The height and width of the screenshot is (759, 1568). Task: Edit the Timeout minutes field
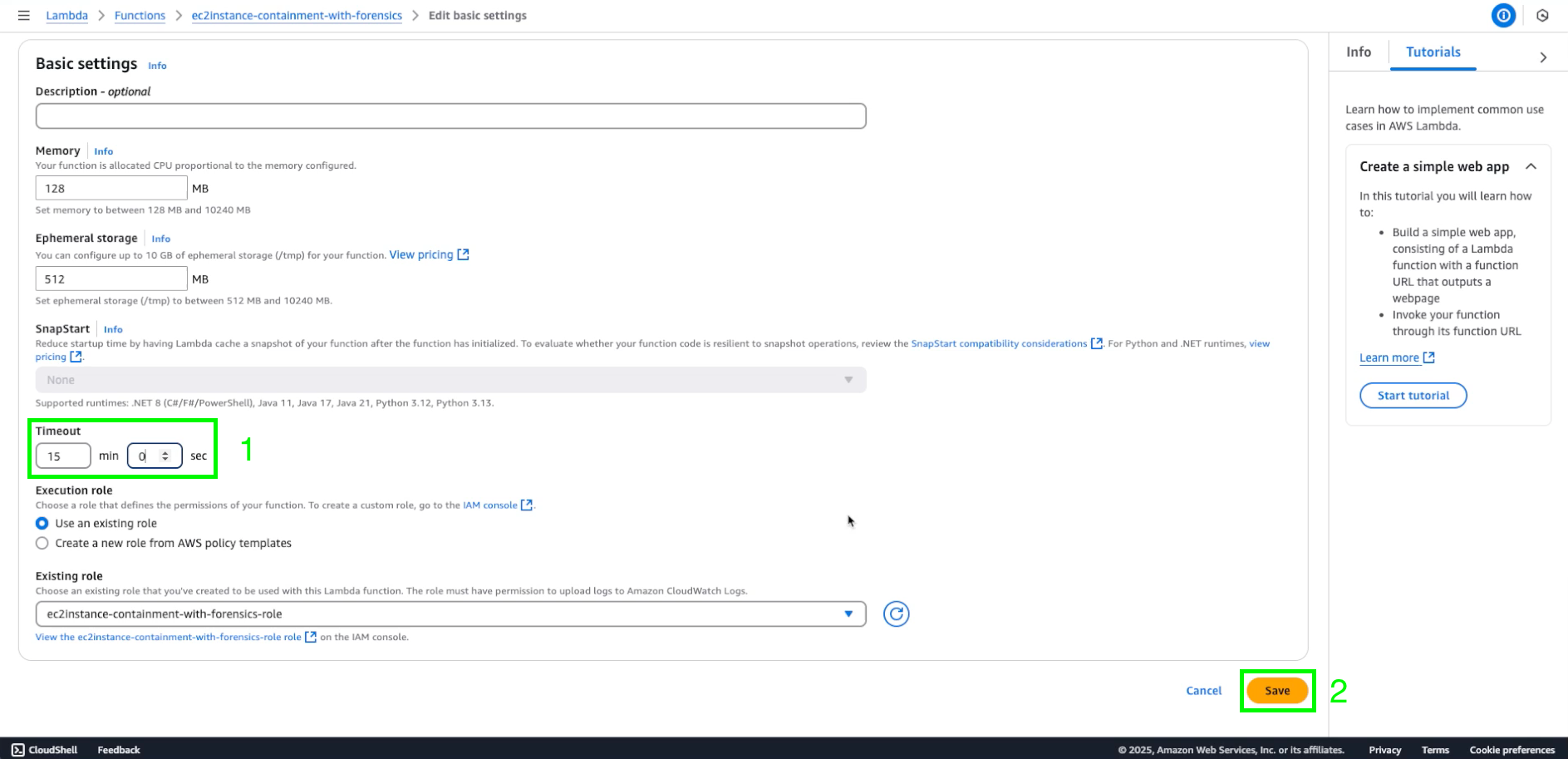[x=63, y=456]
